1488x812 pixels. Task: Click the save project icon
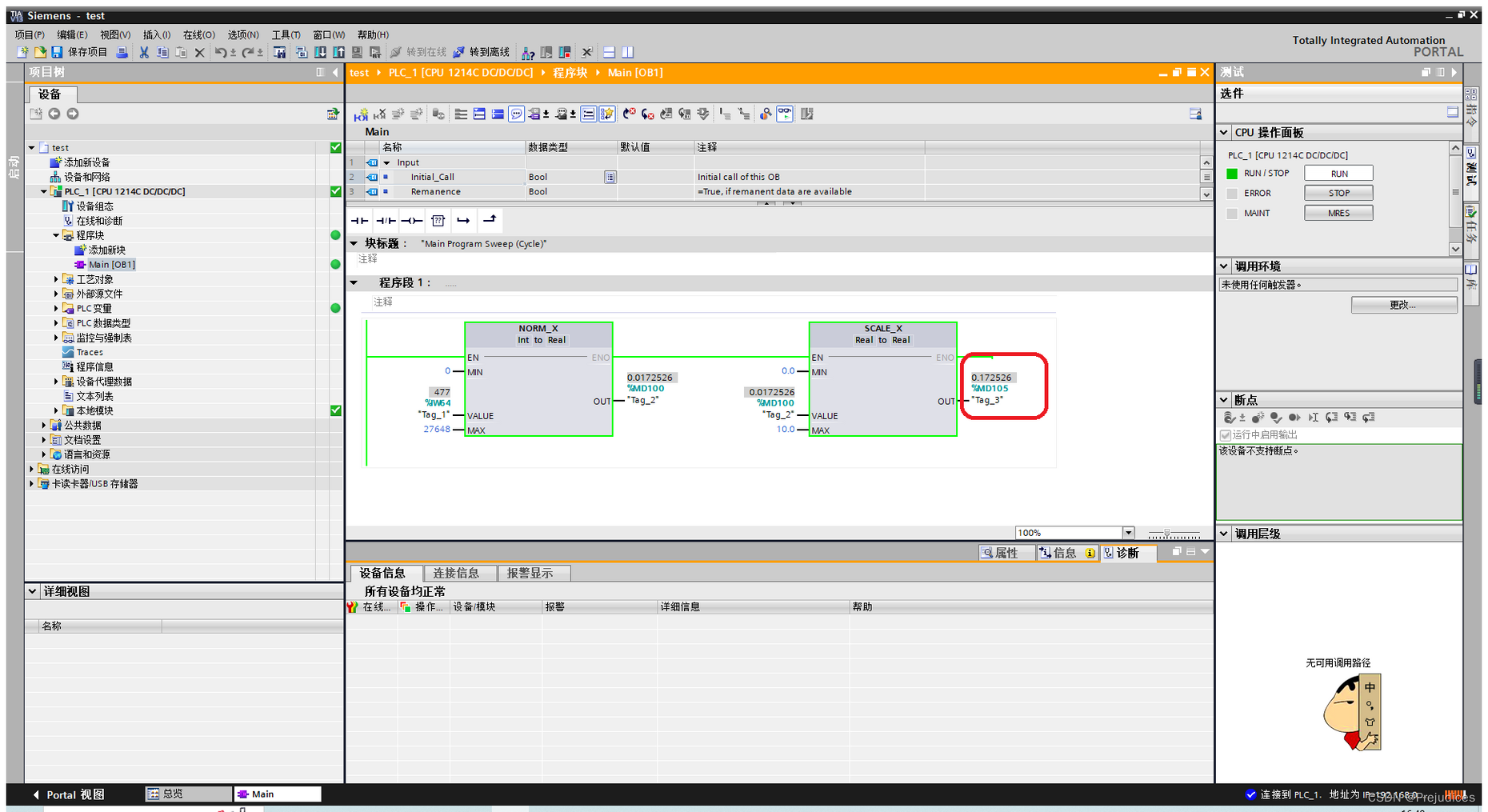tap(57, 52)
